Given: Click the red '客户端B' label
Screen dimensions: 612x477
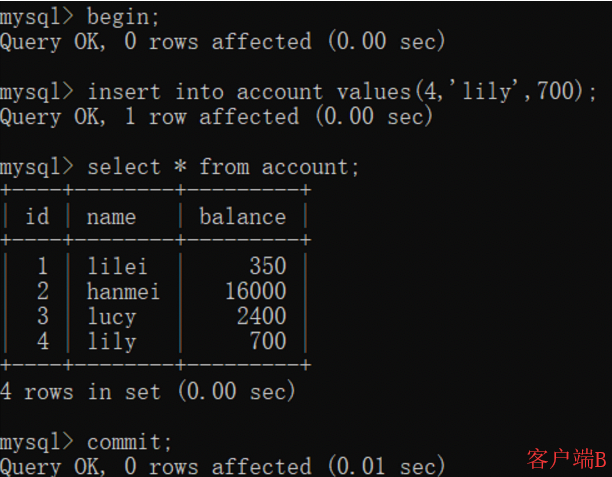Looking at the screenshot, I should click(566, 459).
